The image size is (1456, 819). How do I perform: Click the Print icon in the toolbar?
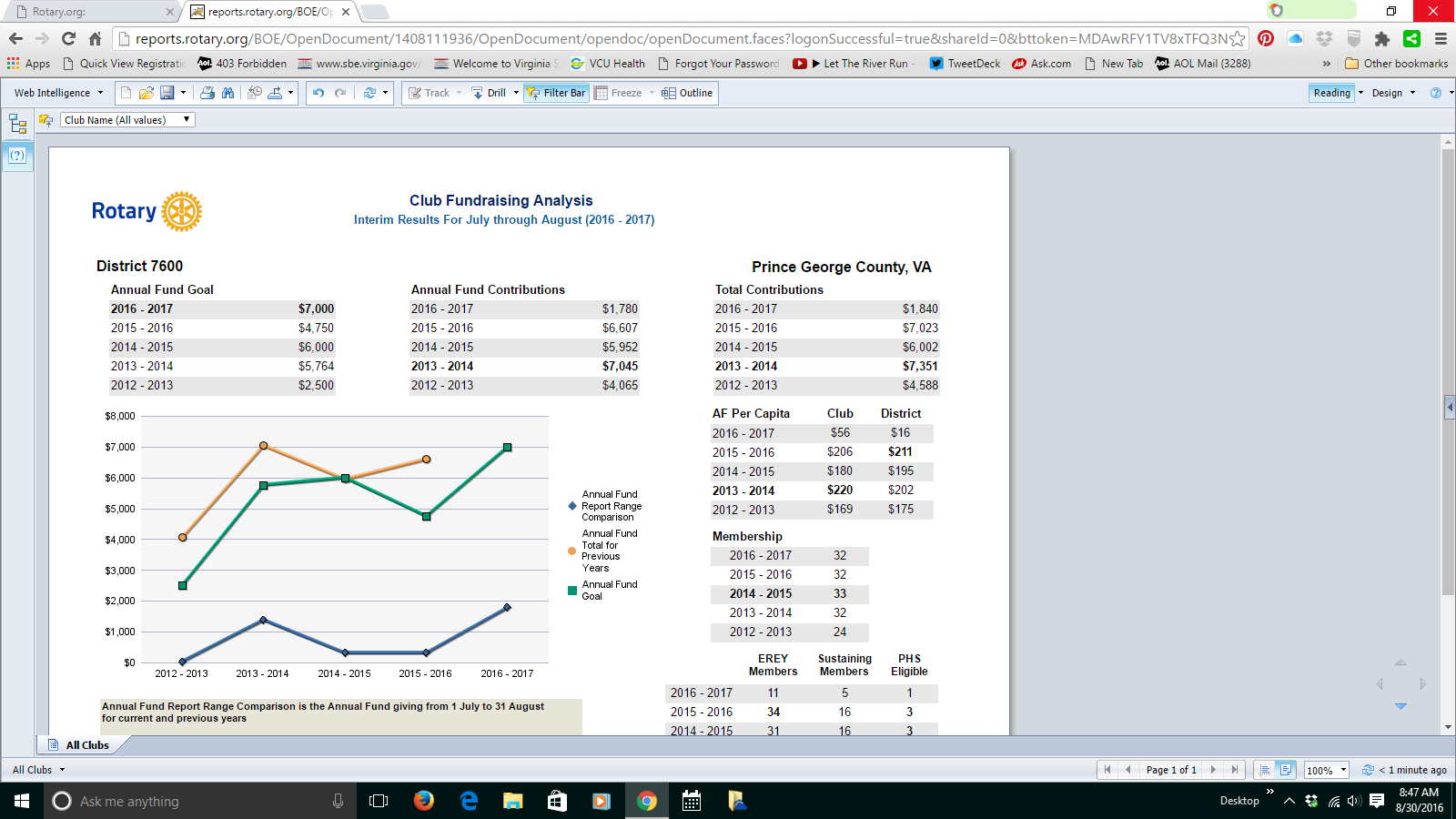207,93
